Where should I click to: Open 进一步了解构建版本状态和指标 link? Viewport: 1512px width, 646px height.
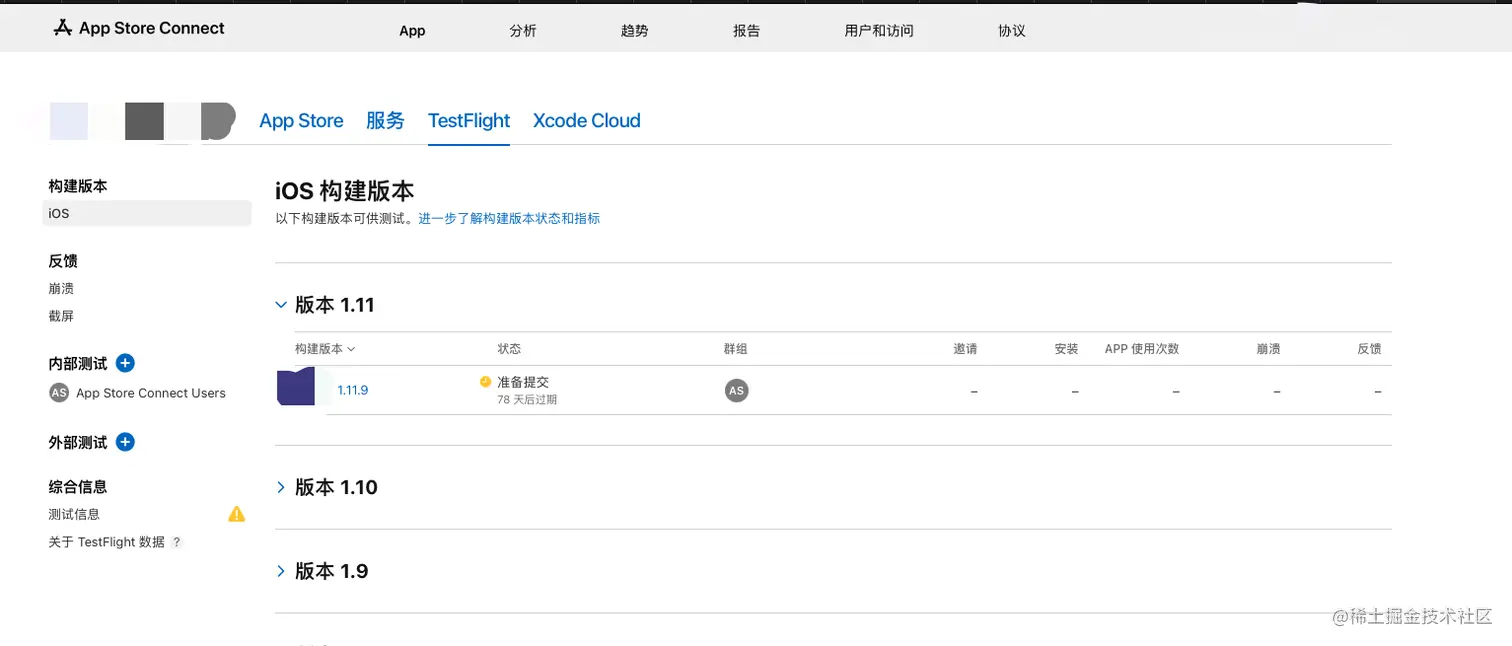(509, 218)
